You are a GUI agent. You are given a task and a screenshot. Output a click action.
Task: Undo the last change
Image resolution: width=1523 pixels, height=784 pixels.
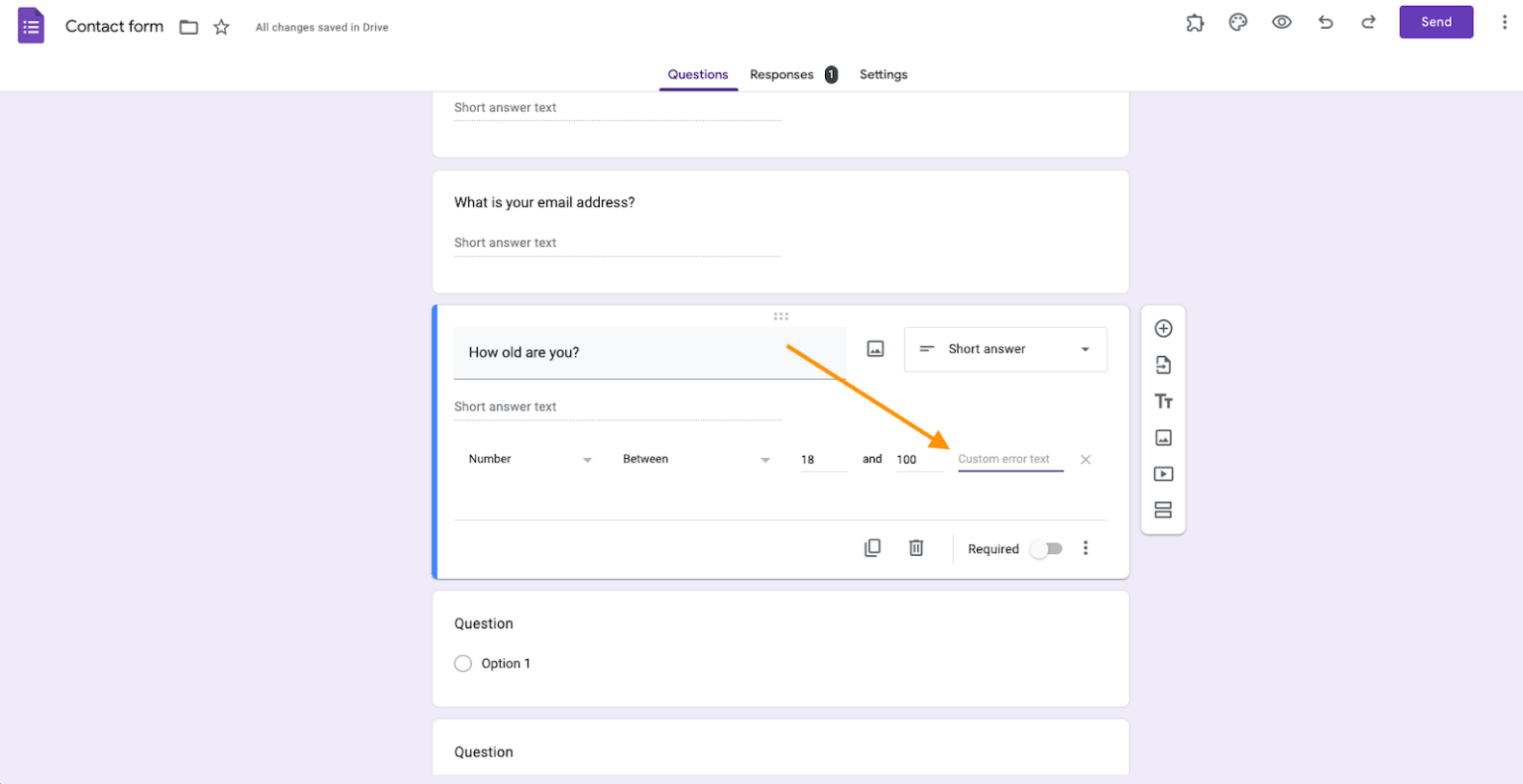coord(1326,21)
